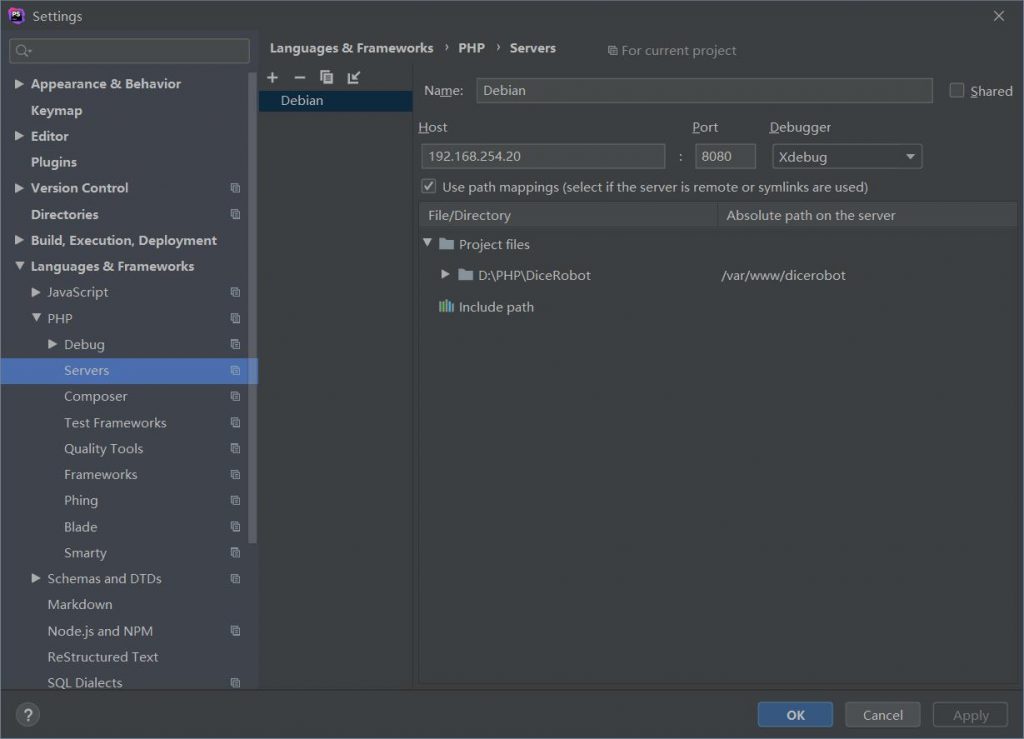This screenshot has height=739, width=1024.
Task: Click project-level icon beside Test Frameworks
Action: 236,422
